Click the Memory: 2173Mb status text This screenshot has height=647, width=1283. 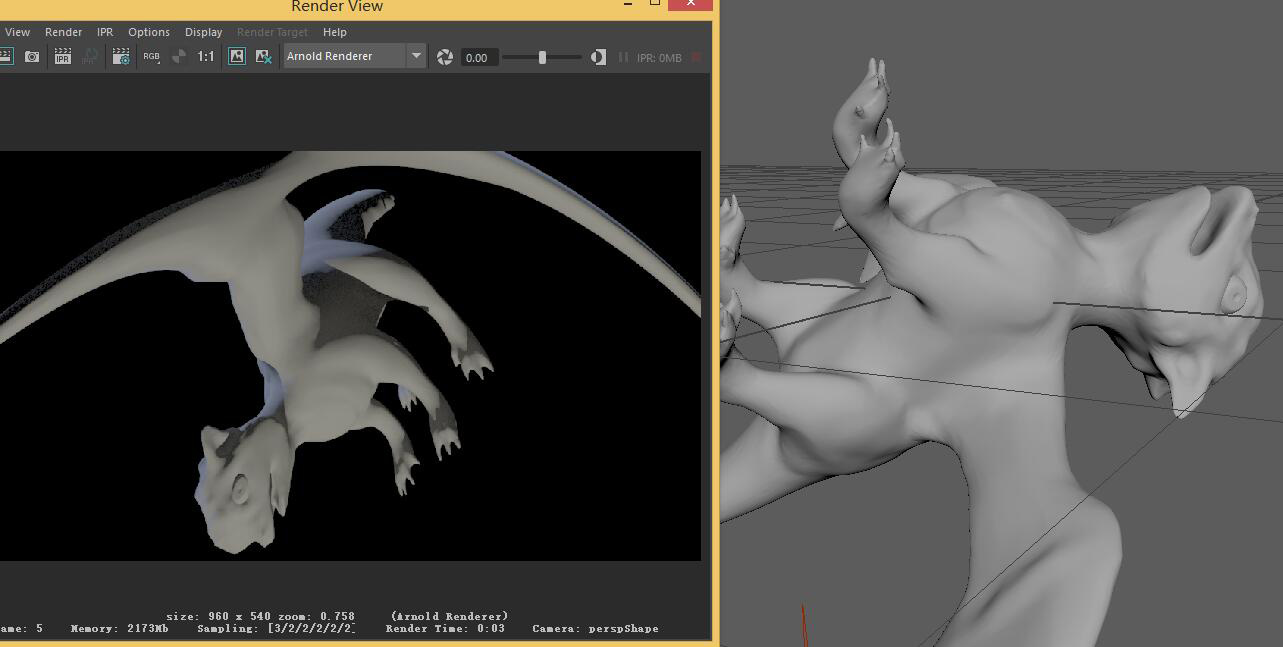tap(119, 629)
